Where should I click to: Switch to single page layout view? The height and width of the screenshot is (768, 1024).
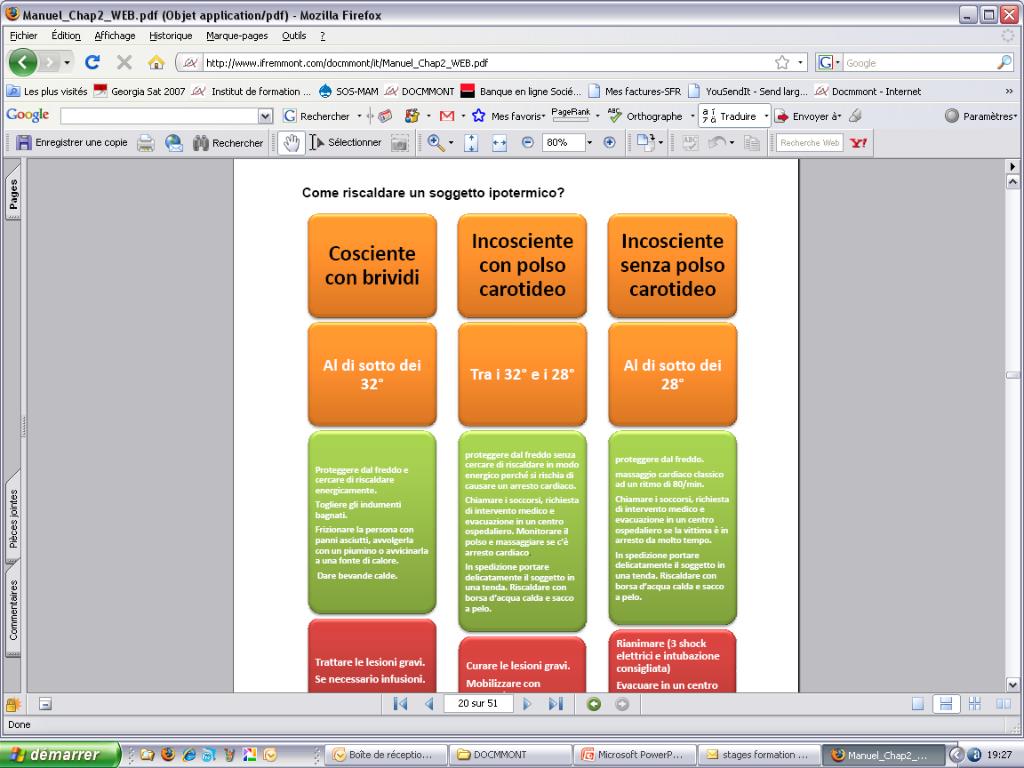tap(918, 703)
